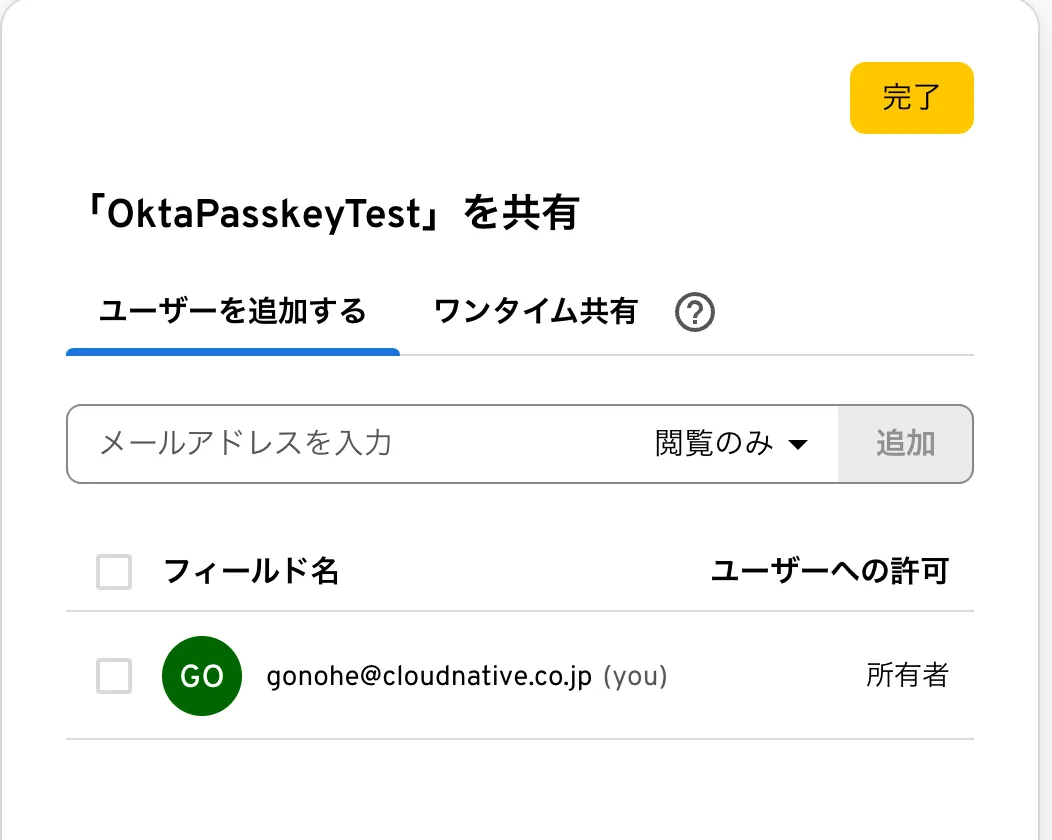Click the ユーザーへの許可 column header
This screenshot has width=1052, height=840.
(829, 572)
